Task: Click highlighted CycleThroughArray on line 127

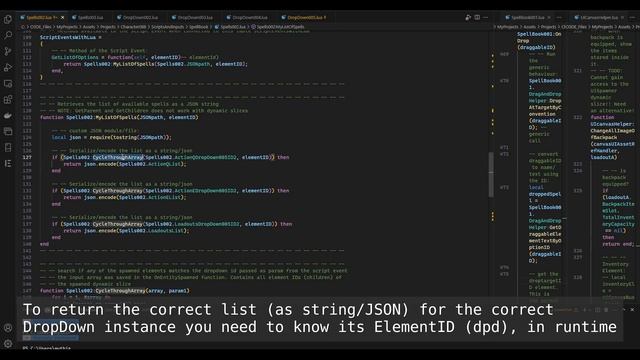Action: pyautogui.click(x=118, y=157)
